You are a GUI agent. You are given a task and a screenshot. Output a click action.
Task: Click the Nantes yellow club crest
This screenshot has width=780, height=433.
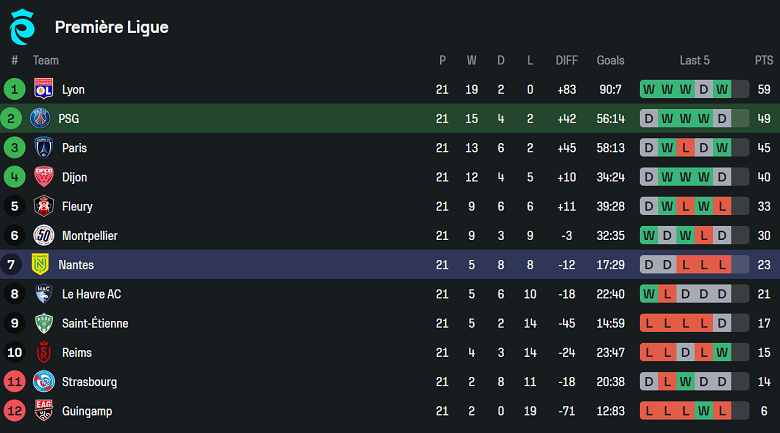click(x=40, y=265)
